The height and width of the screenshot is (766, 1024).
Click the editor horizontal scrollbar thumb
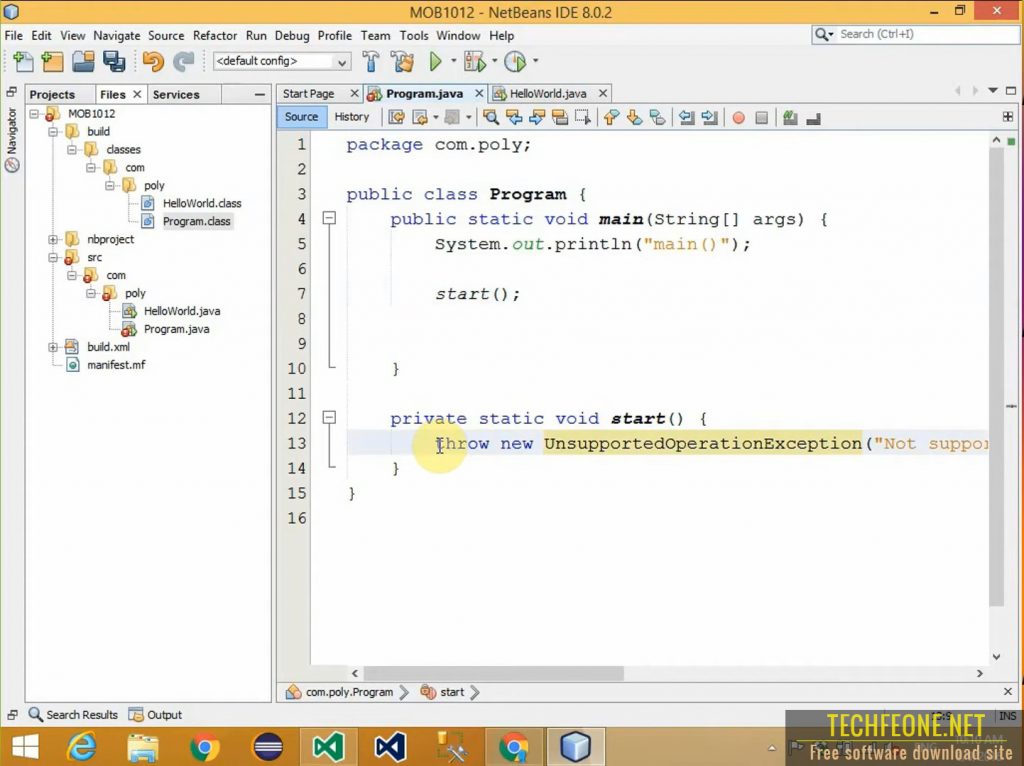pyautogui.click(x=493, y=673)
